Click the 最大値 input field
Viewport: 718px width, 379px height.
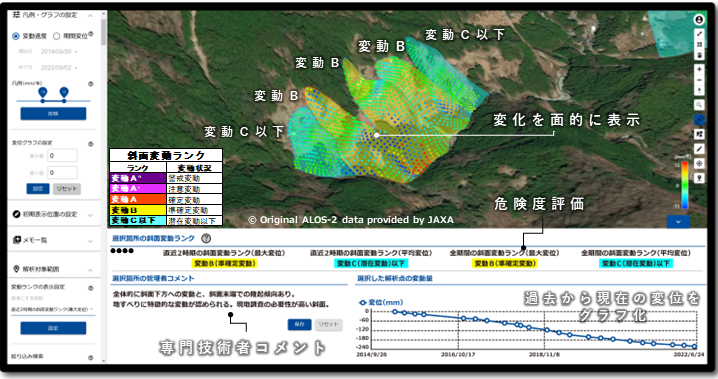tap(62, 156)
